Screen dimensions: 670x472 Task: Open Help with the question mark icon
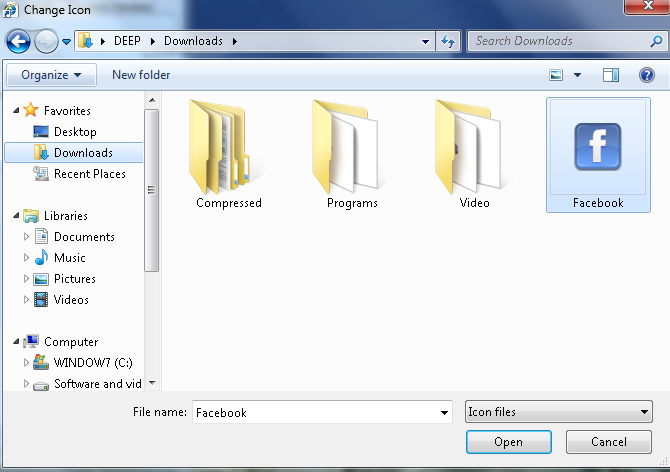click(647, 75)
